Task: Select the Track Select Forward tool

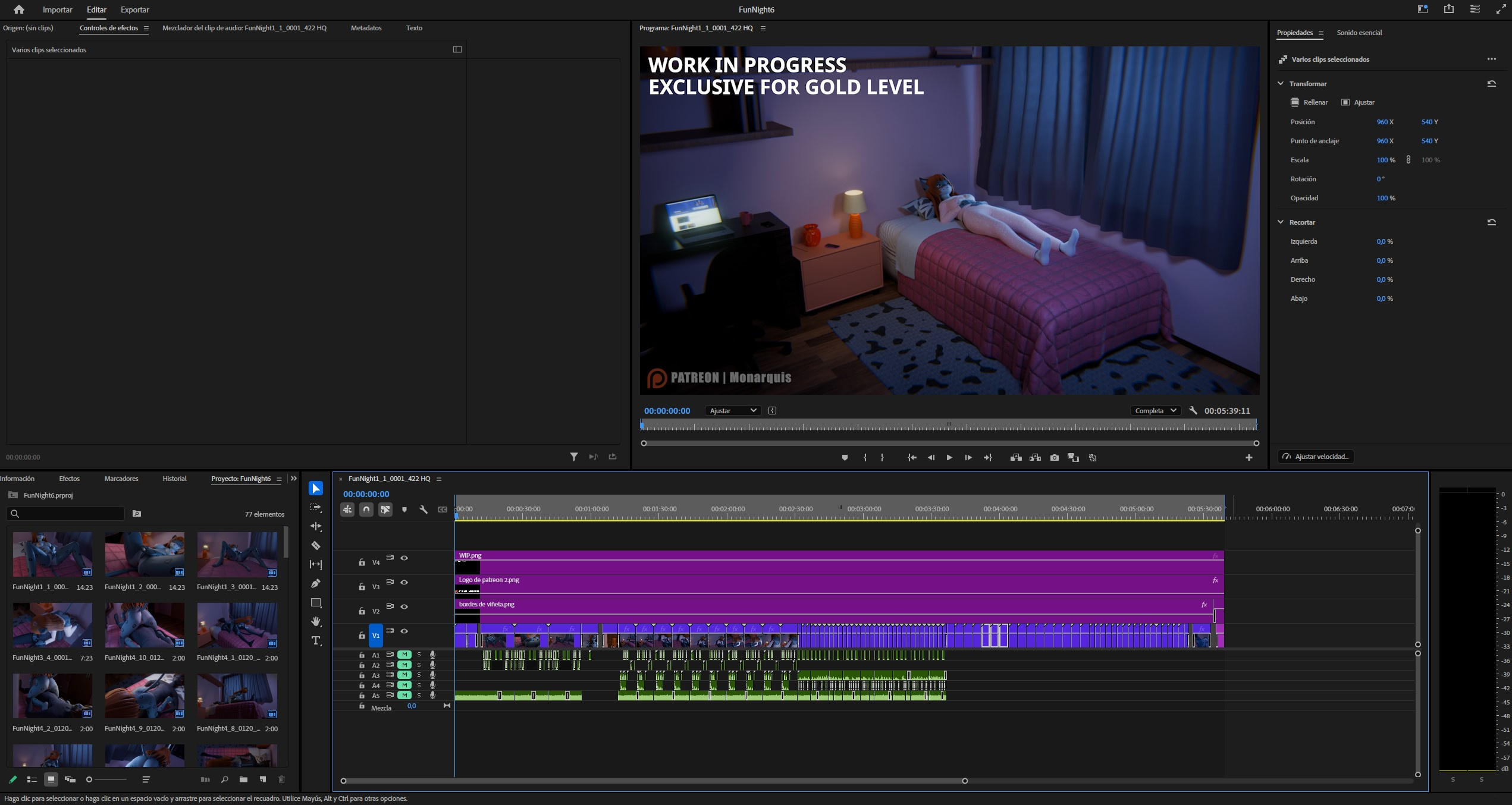Action: pyautogui.click(x=316, y=507)
